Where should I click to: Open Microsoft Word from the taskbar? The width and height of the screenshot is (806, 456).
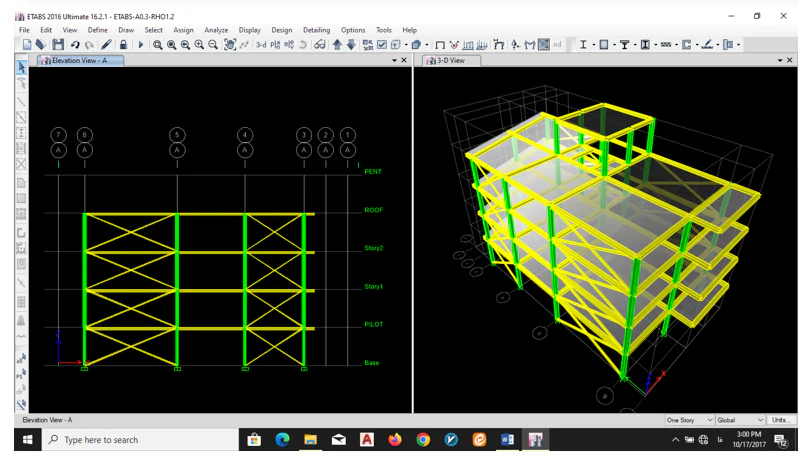507,440
